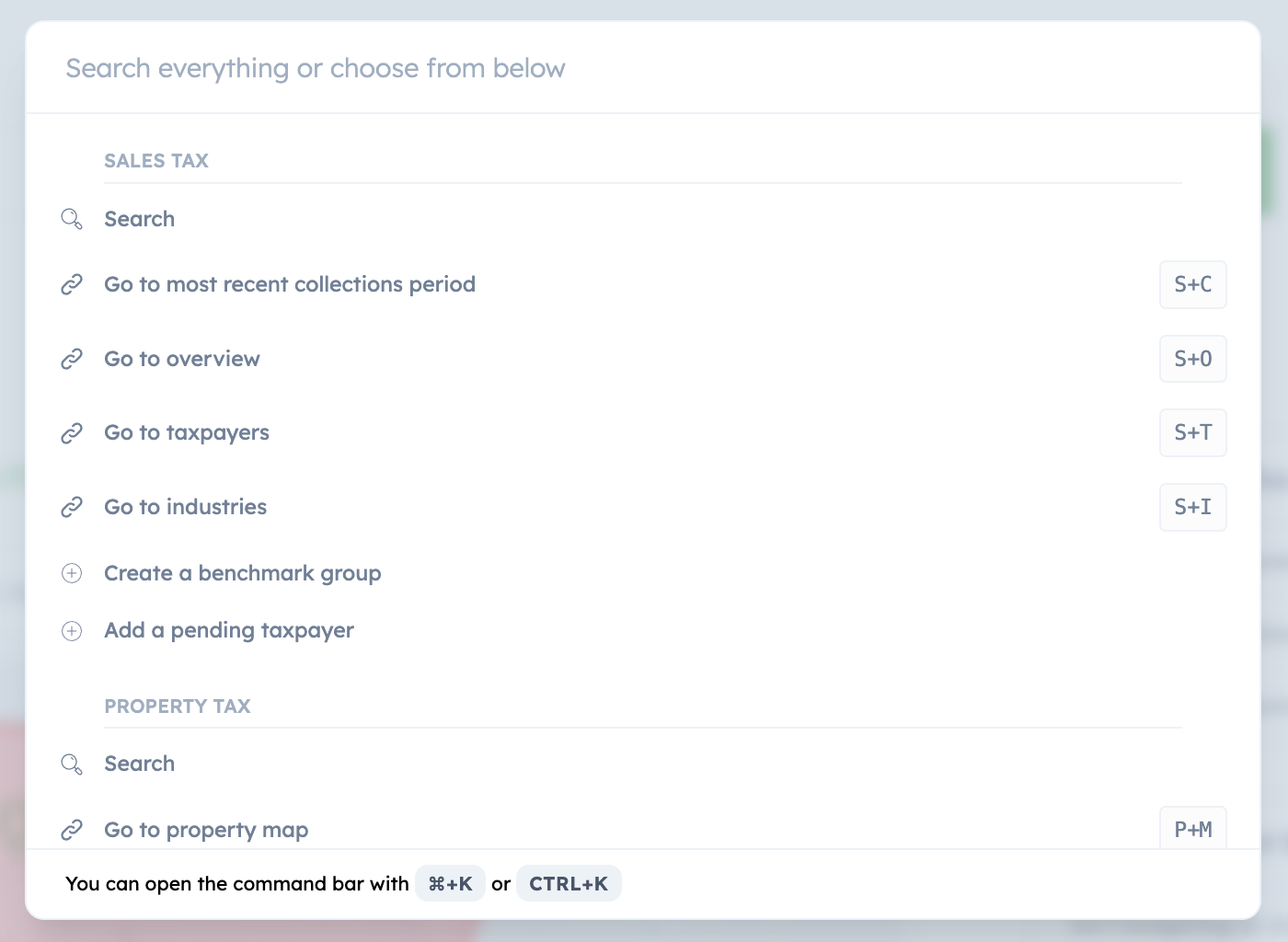
Task: Click link icon next to Go to industries
Action: (x=72, y=507)
